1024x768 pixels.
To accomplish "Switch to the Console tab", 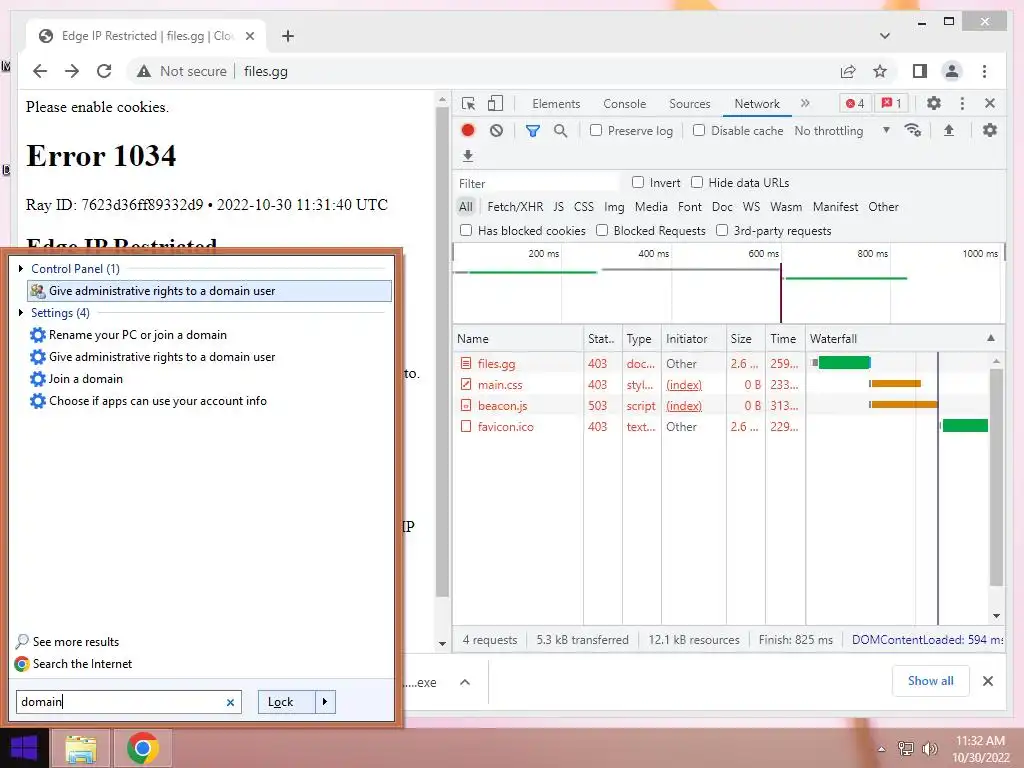I will tap(624, 103).
